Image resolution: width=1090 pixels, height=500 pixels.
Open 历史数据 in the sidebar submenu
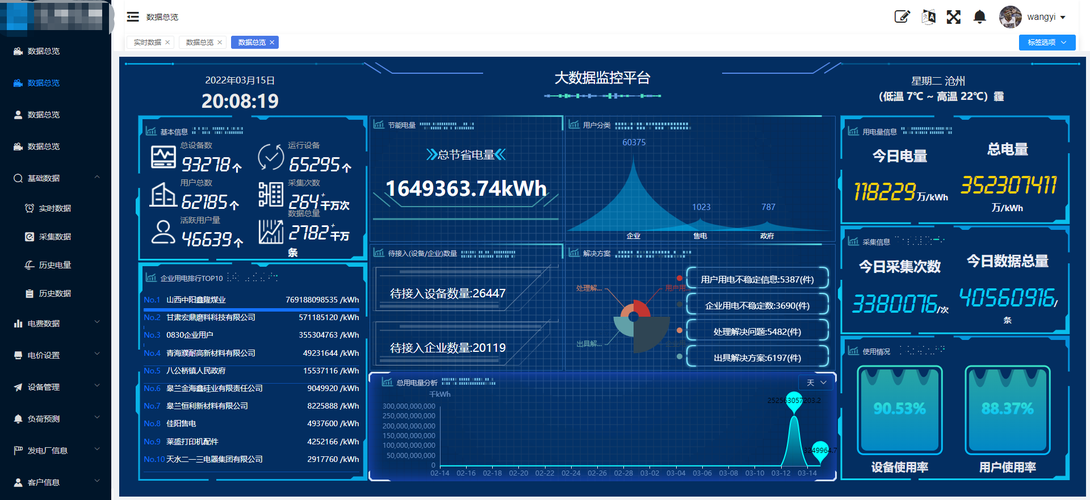point(54,293)
